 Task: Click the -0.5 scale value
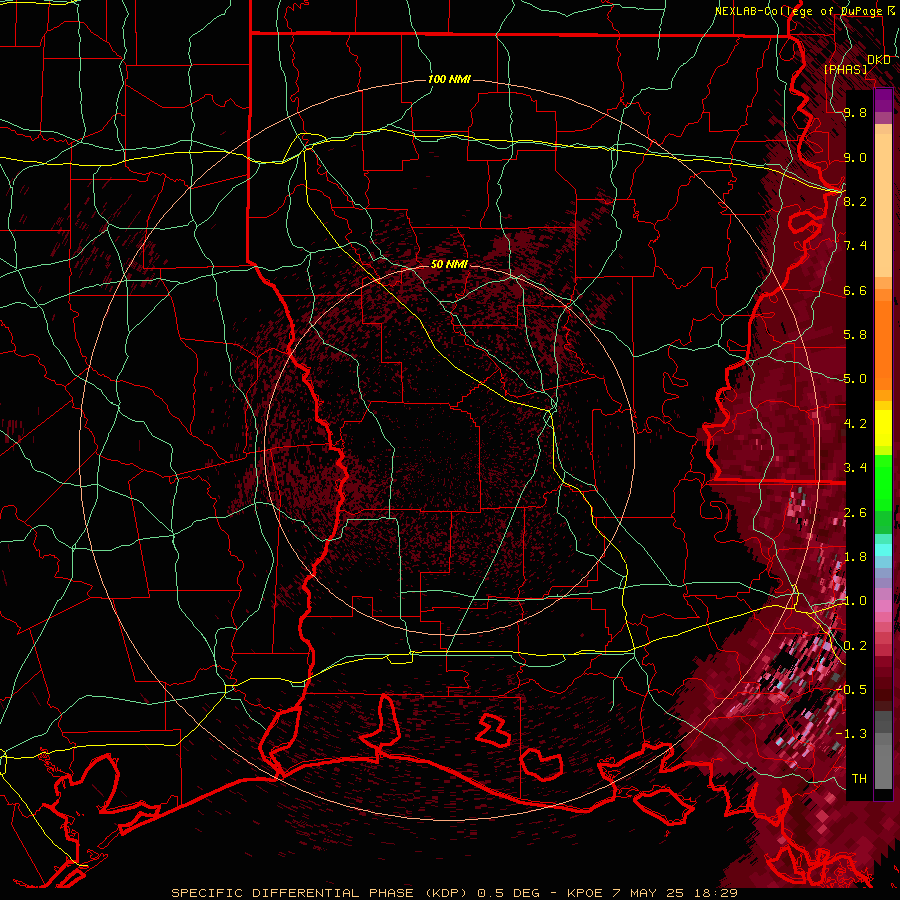(x=852, y=690)
